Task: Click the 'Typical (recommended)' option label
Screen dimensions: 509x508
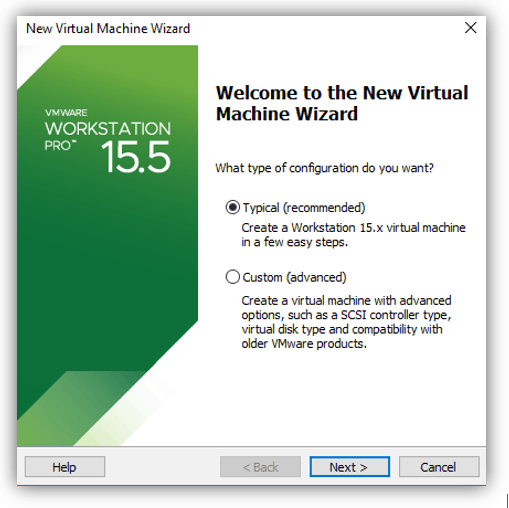Action: point(304,208)
